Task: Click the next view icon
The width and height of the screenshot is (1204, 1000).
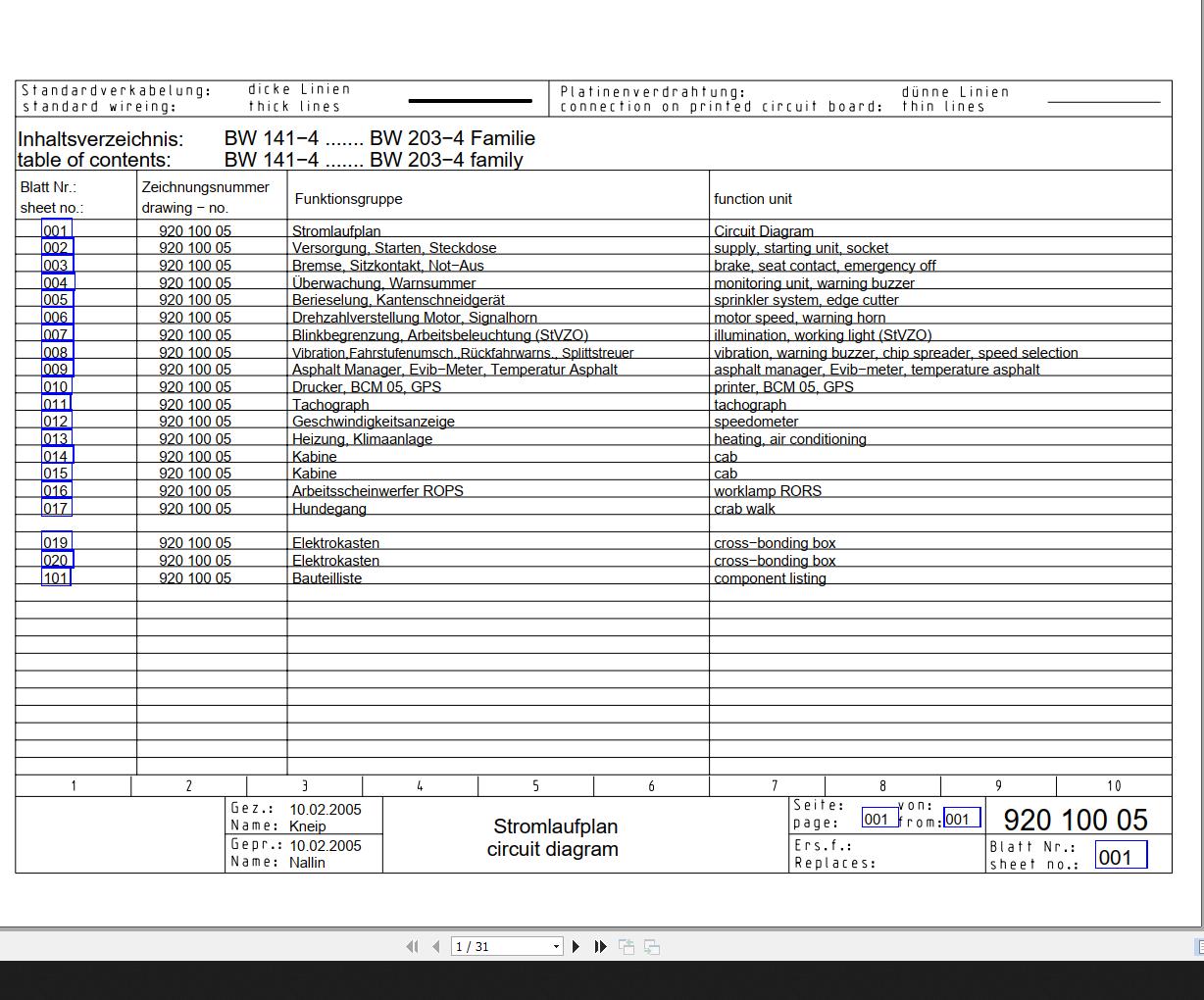Action: click(x=652, y=946)
